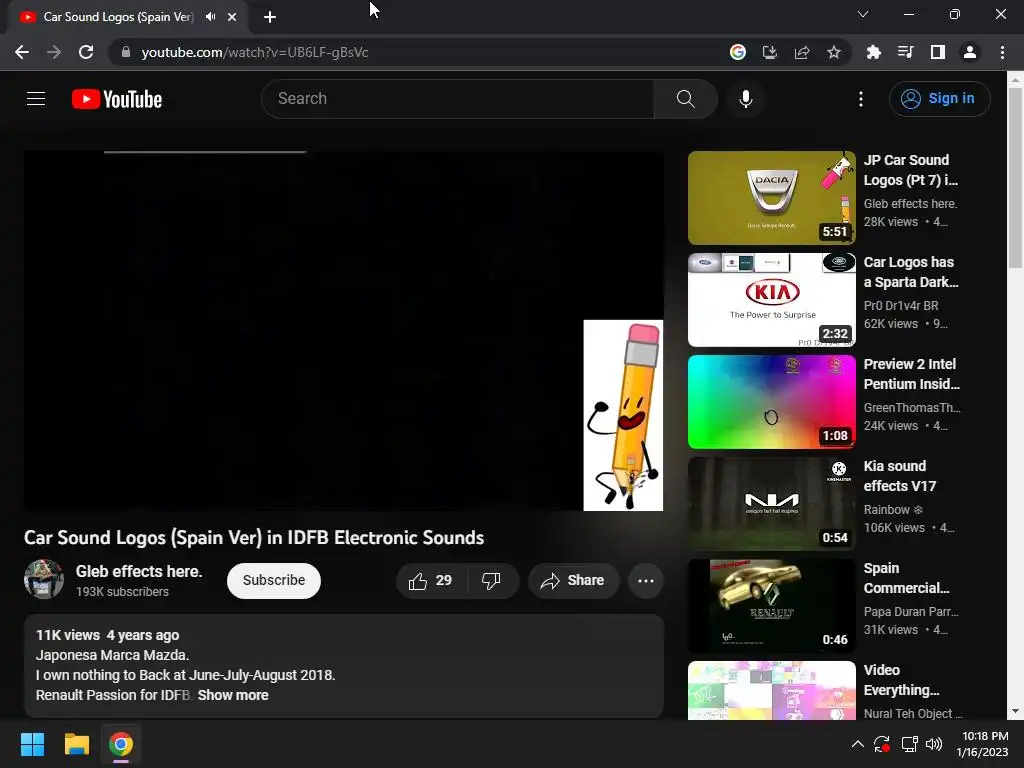Click Rainbow channel name
The width and height of the screenshot is (1024, 768).
click(893, 509)
